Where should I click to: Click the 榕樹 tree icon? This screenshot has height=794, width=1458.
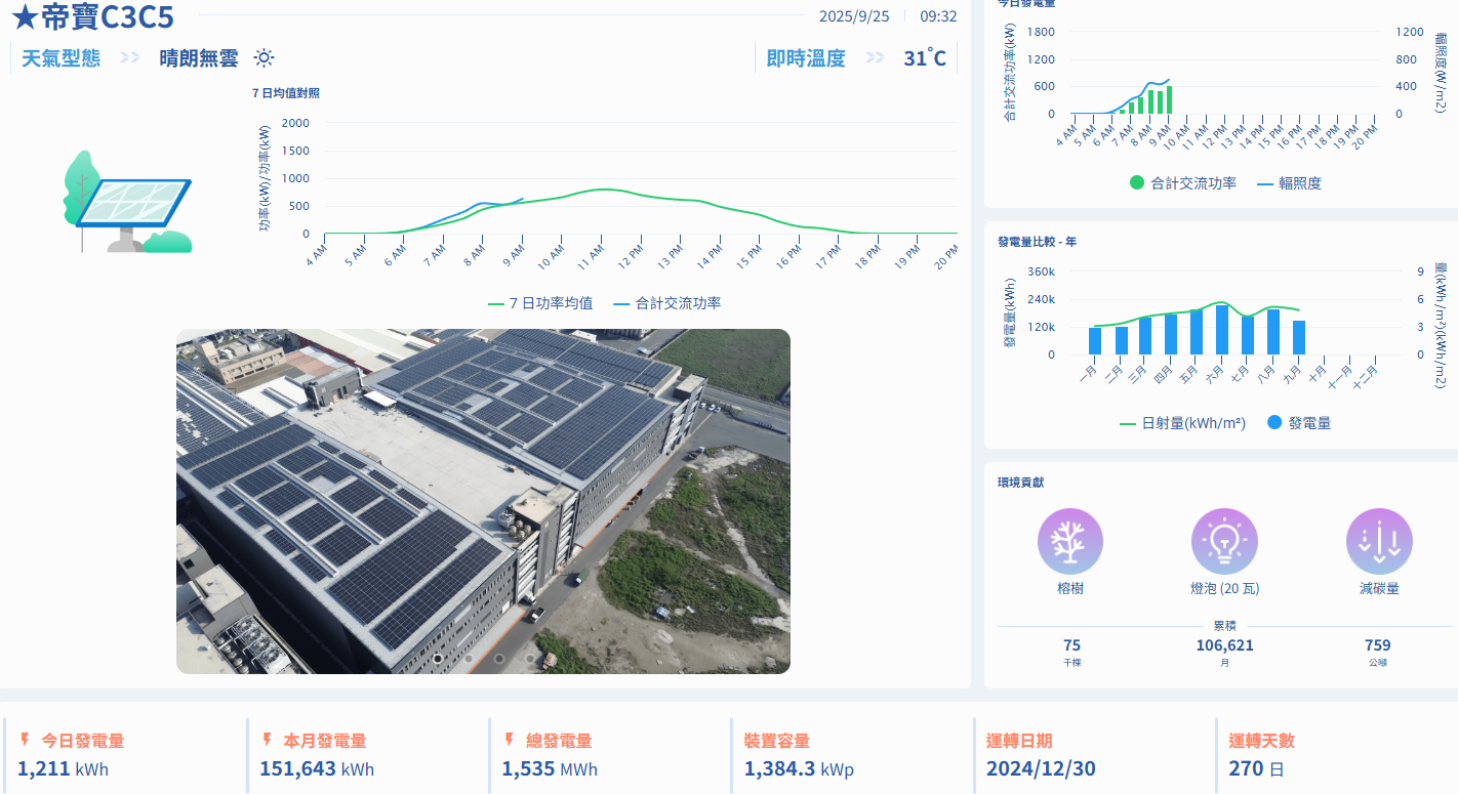pos(1070,541)
